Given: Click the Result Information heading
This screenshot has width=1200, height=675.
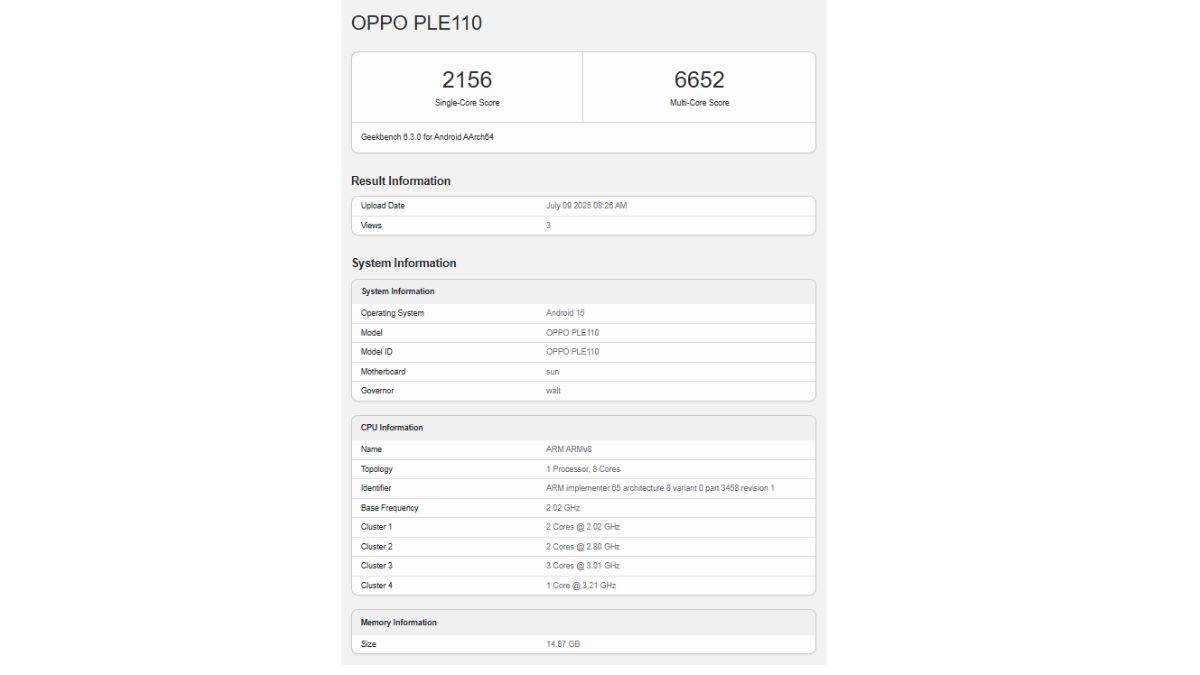Looking at the screenshot, I should (401, 181).
